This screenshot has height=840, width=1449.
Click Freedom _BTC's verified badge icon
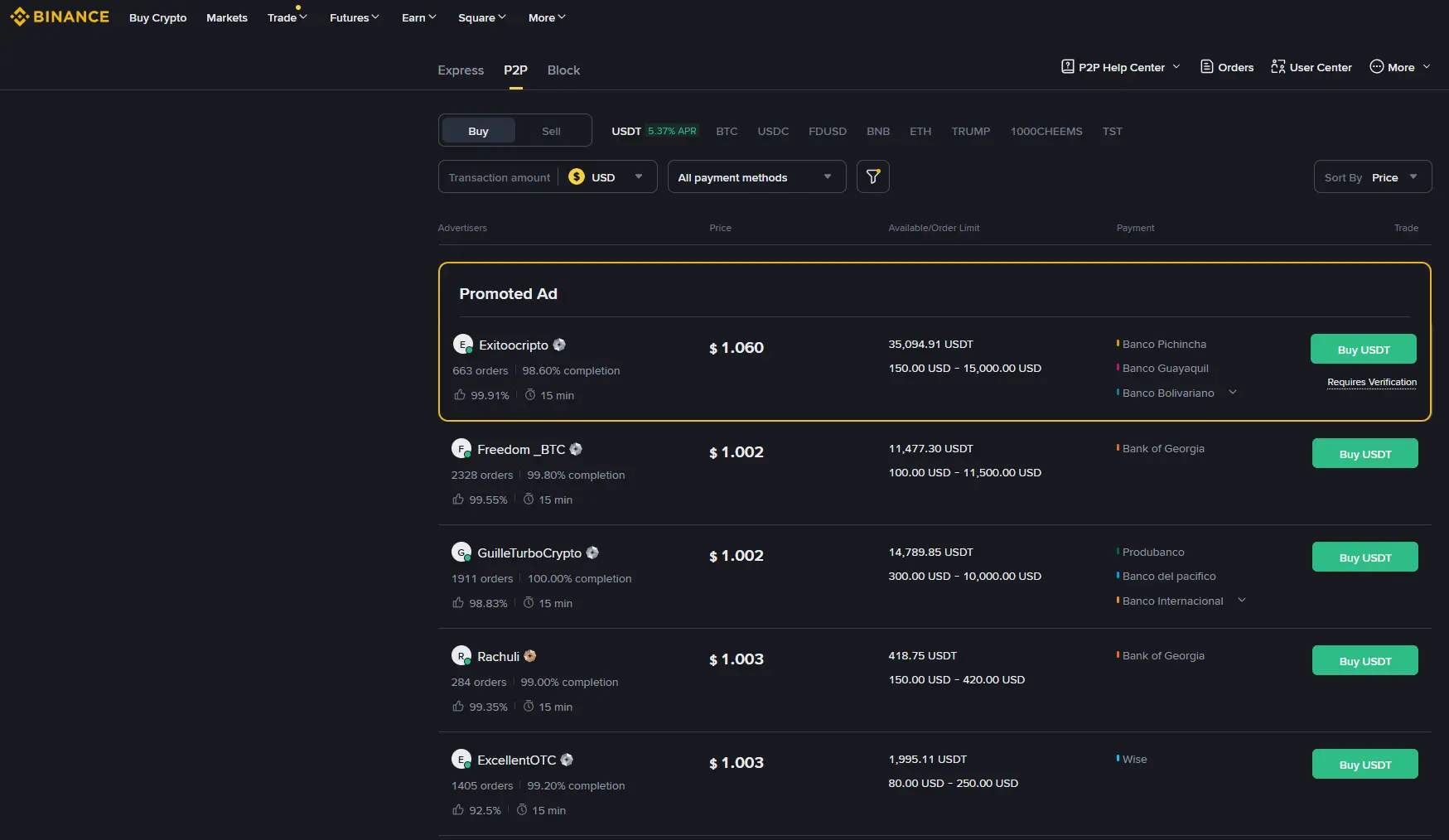pos(576,449)
